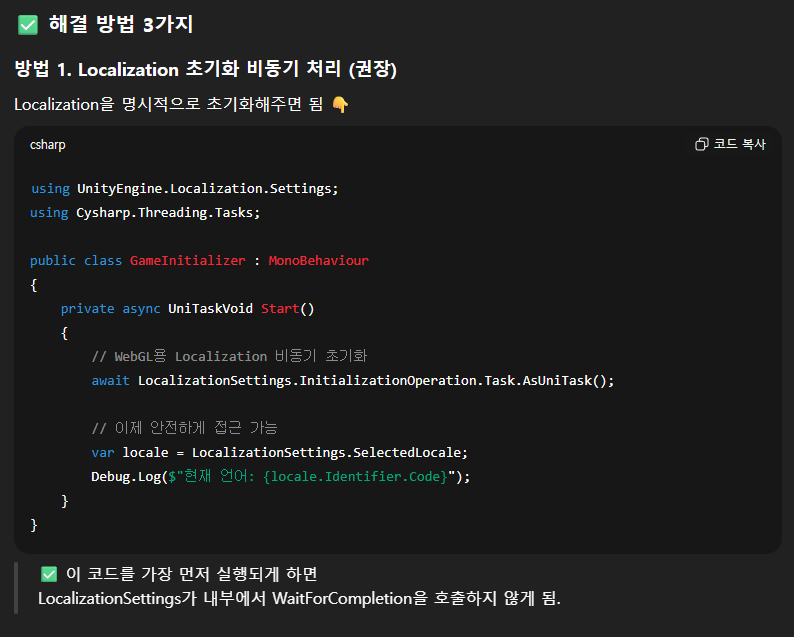Click the await InitializationOperation code line

tap(352, 380)
